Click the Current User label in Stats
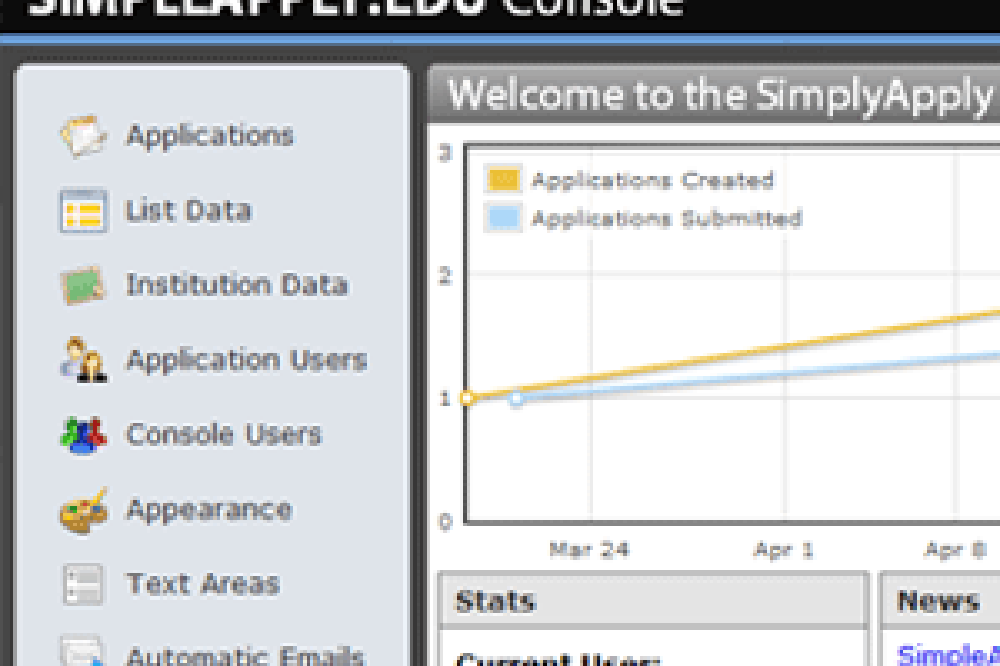 [x=559, y=660]
